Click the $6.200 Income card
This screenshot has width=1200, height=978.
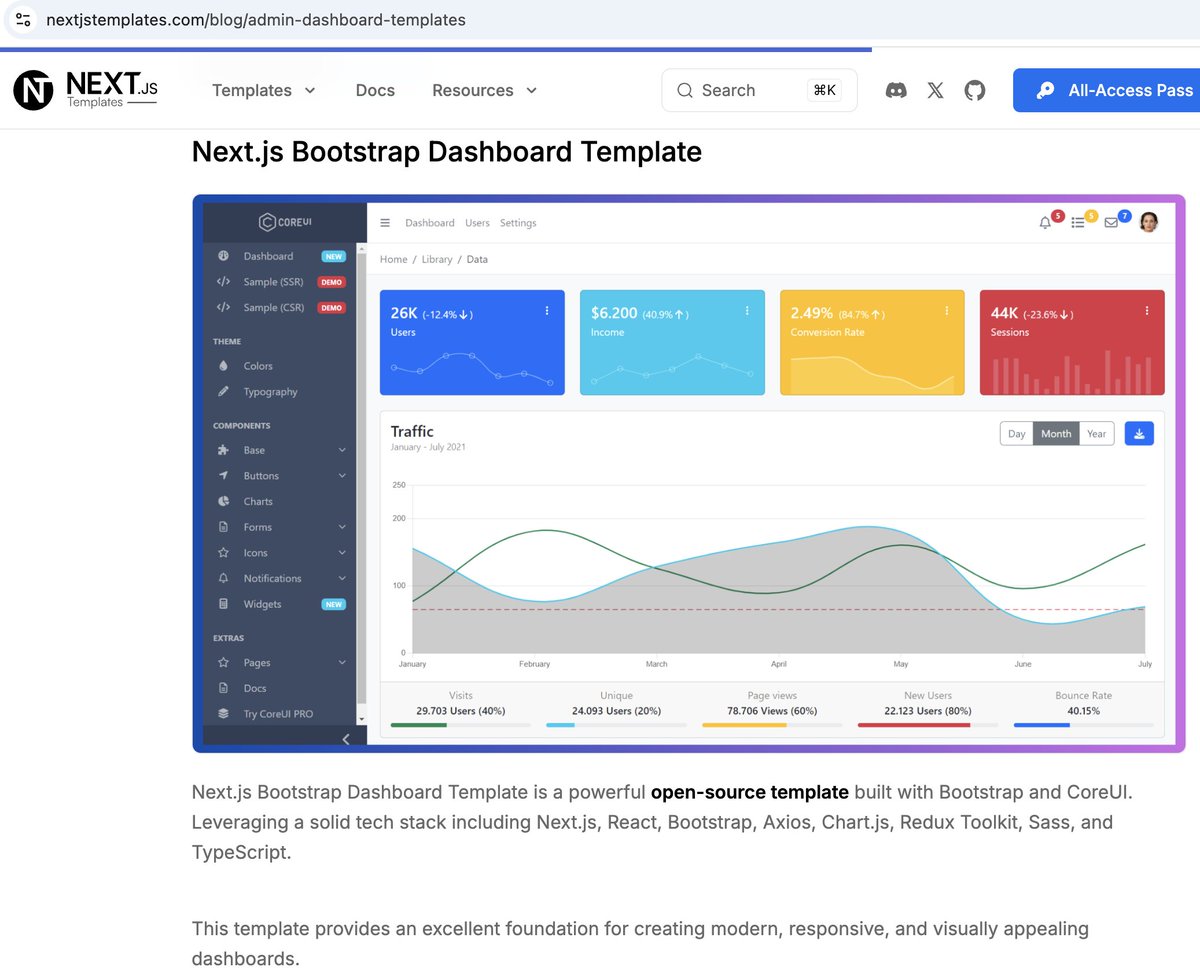click(672, 342)
